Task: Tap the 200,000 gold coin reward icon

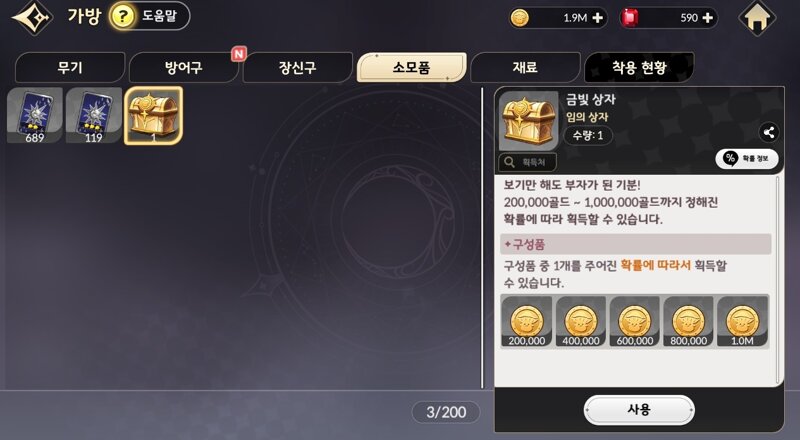Action: click(527, 322)
